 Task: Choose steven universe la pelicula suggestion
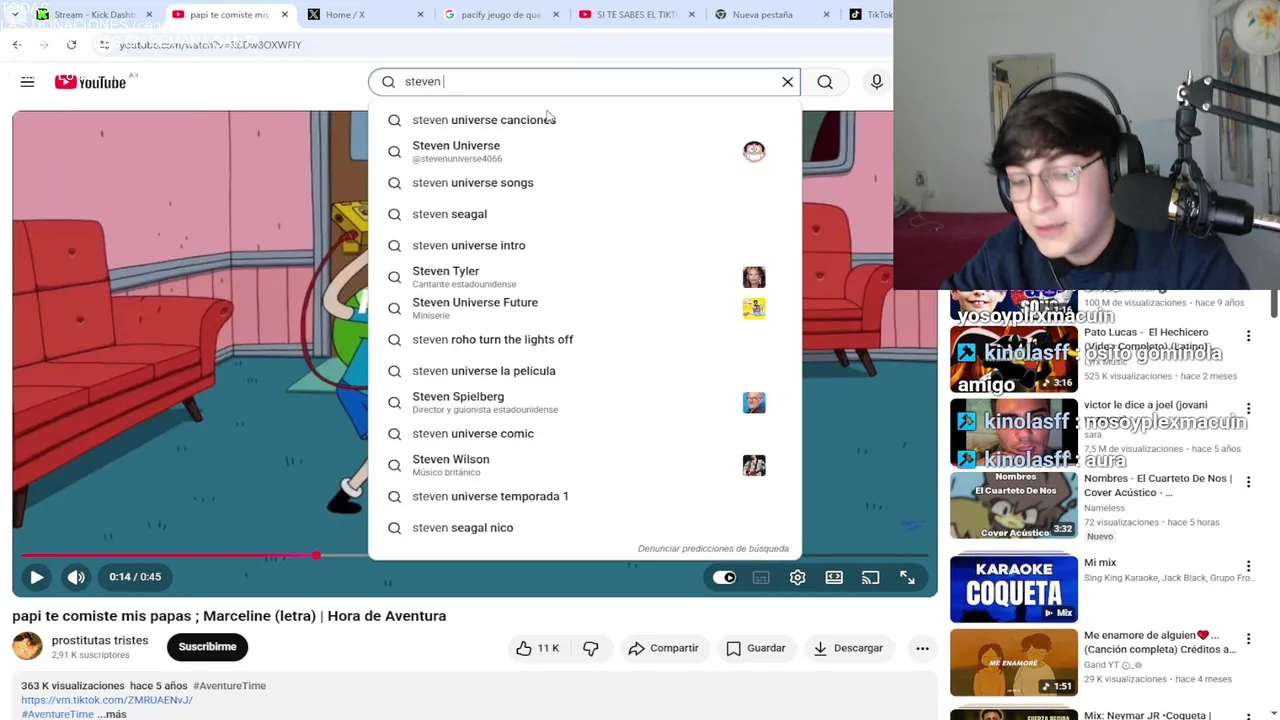585,371
